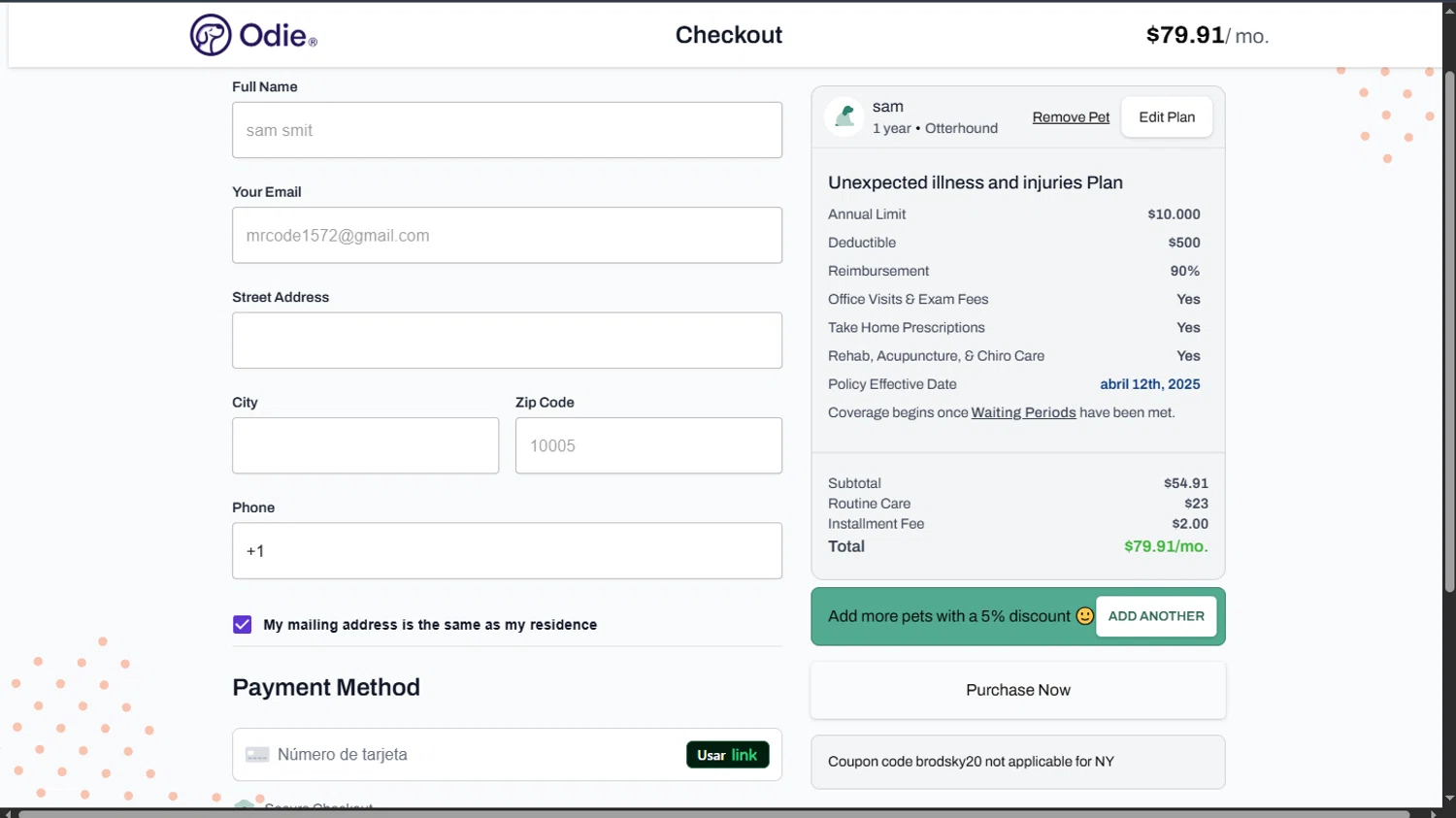Click the Street Address input
Viewport: 1456px width, 818px height.
tap(507, 341)
